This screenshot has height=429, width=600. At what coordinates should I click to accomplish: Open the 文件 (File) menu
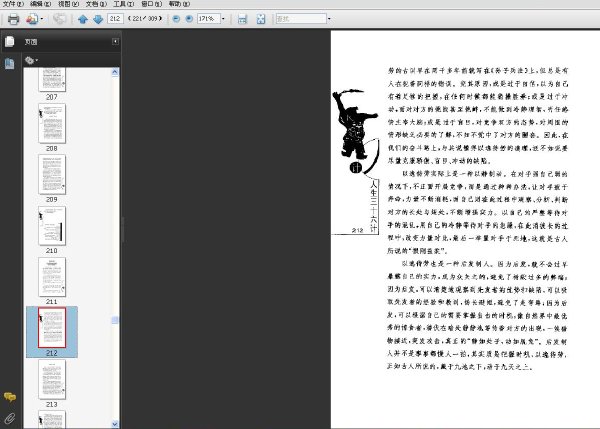pyautogui.click(x=13, y=4)
